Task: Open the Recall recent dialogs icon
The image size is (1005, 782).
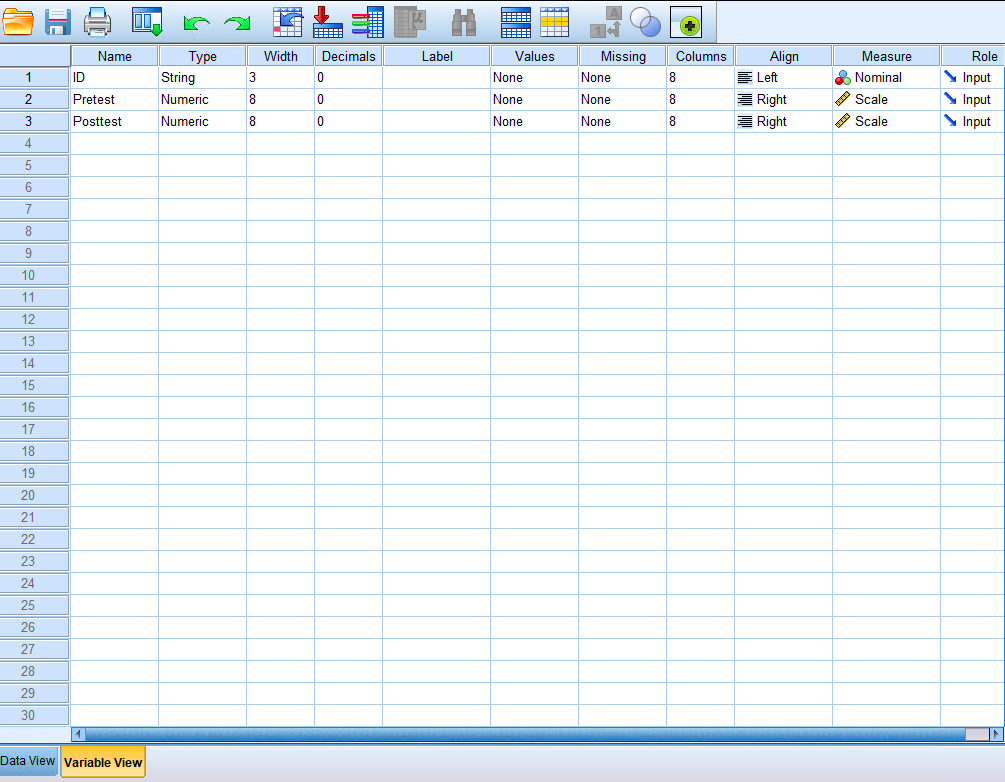Action: pyautogui.click(x=147, y=22)
